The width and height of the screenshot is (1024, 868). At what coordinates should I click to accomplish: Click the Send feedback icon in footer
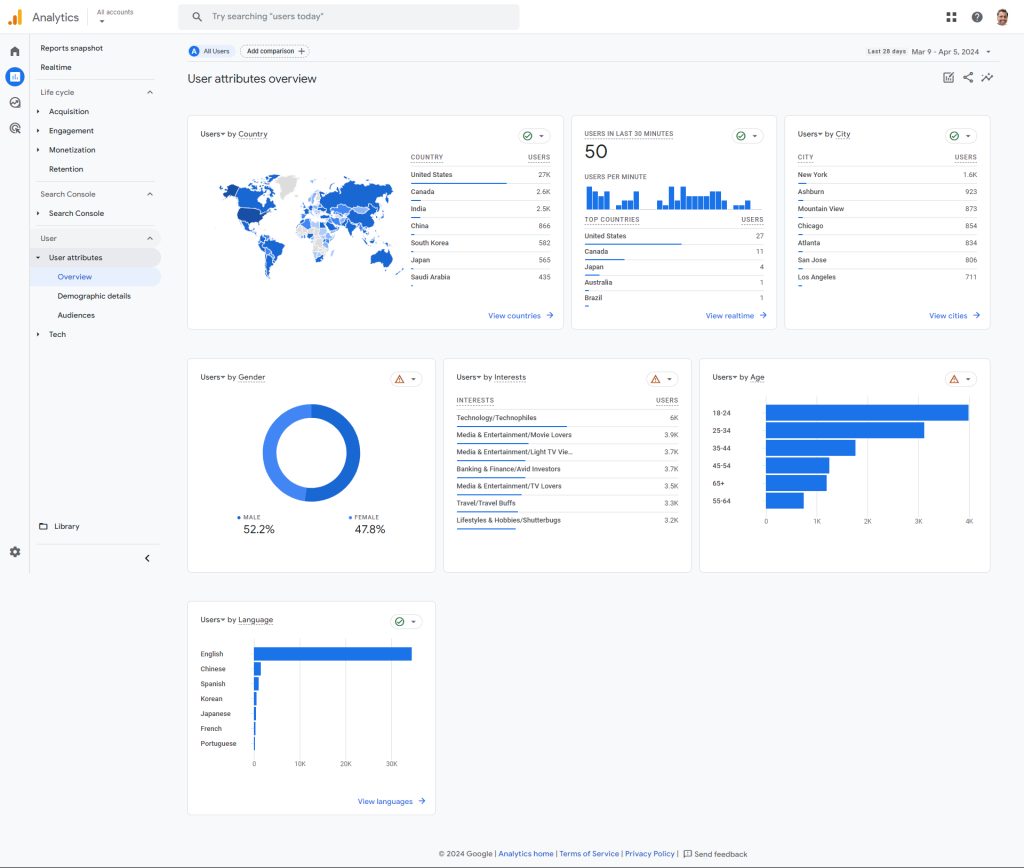coord(687,854)
